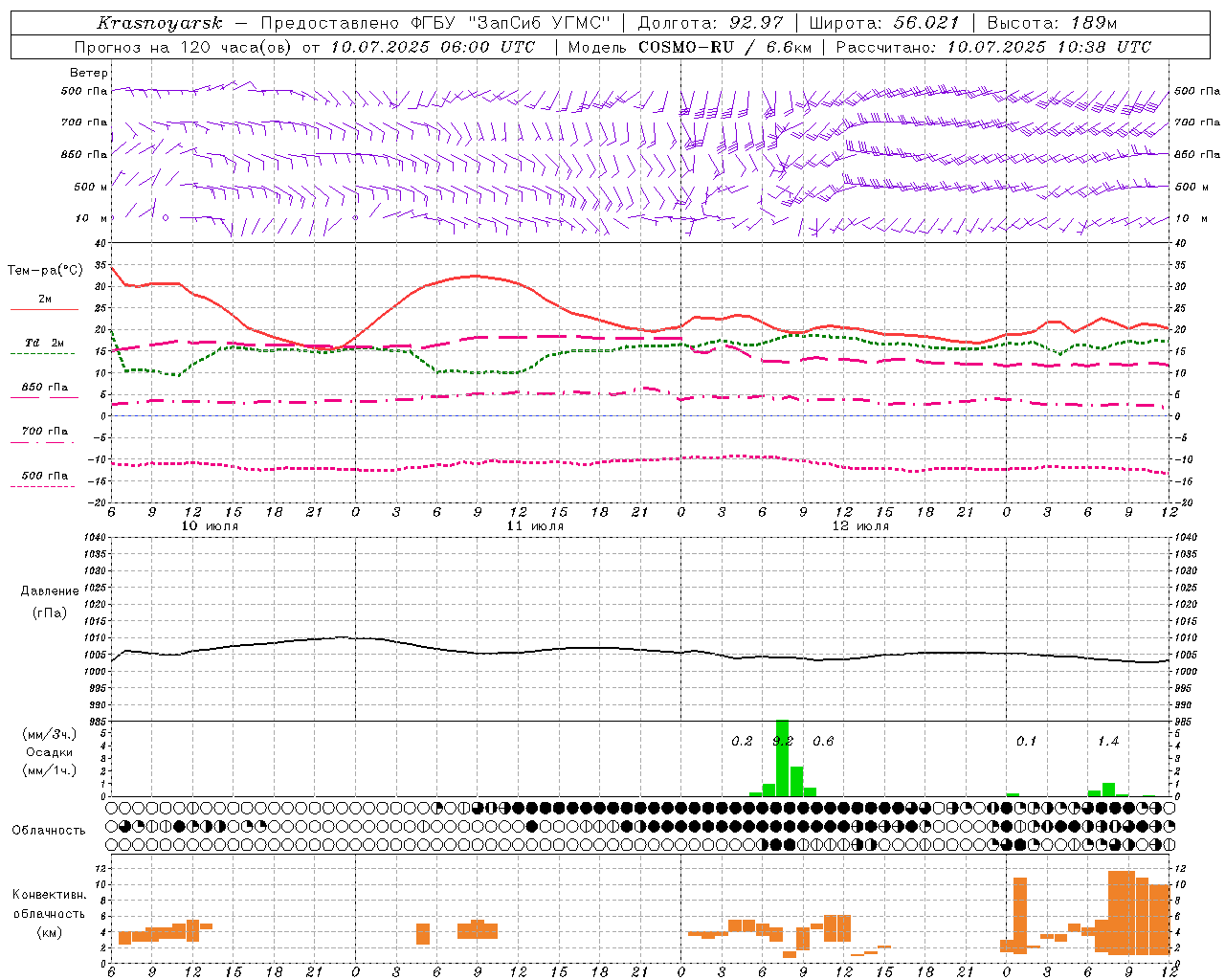Click the Осадки precipitation label
The image size is (1225, 980).
click(x=50, y=752)
